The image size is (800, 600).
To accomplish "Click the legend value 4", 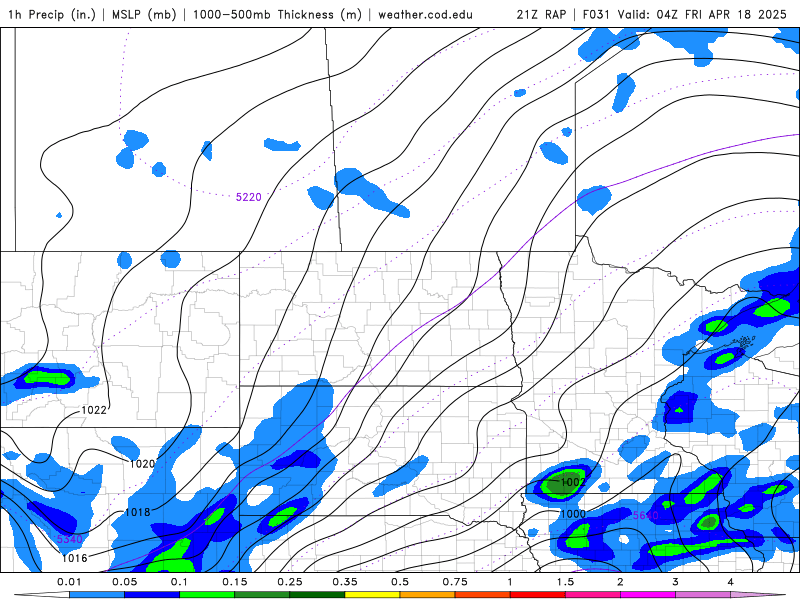I will point(731,582).
